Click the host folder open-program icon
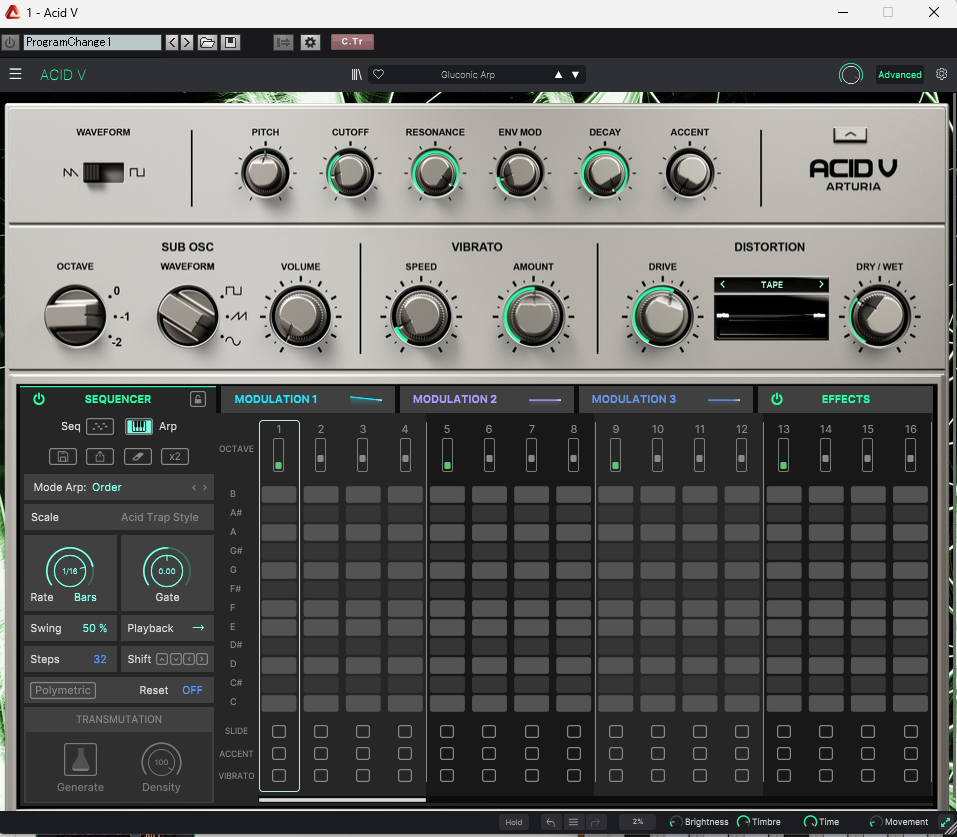 208,42
